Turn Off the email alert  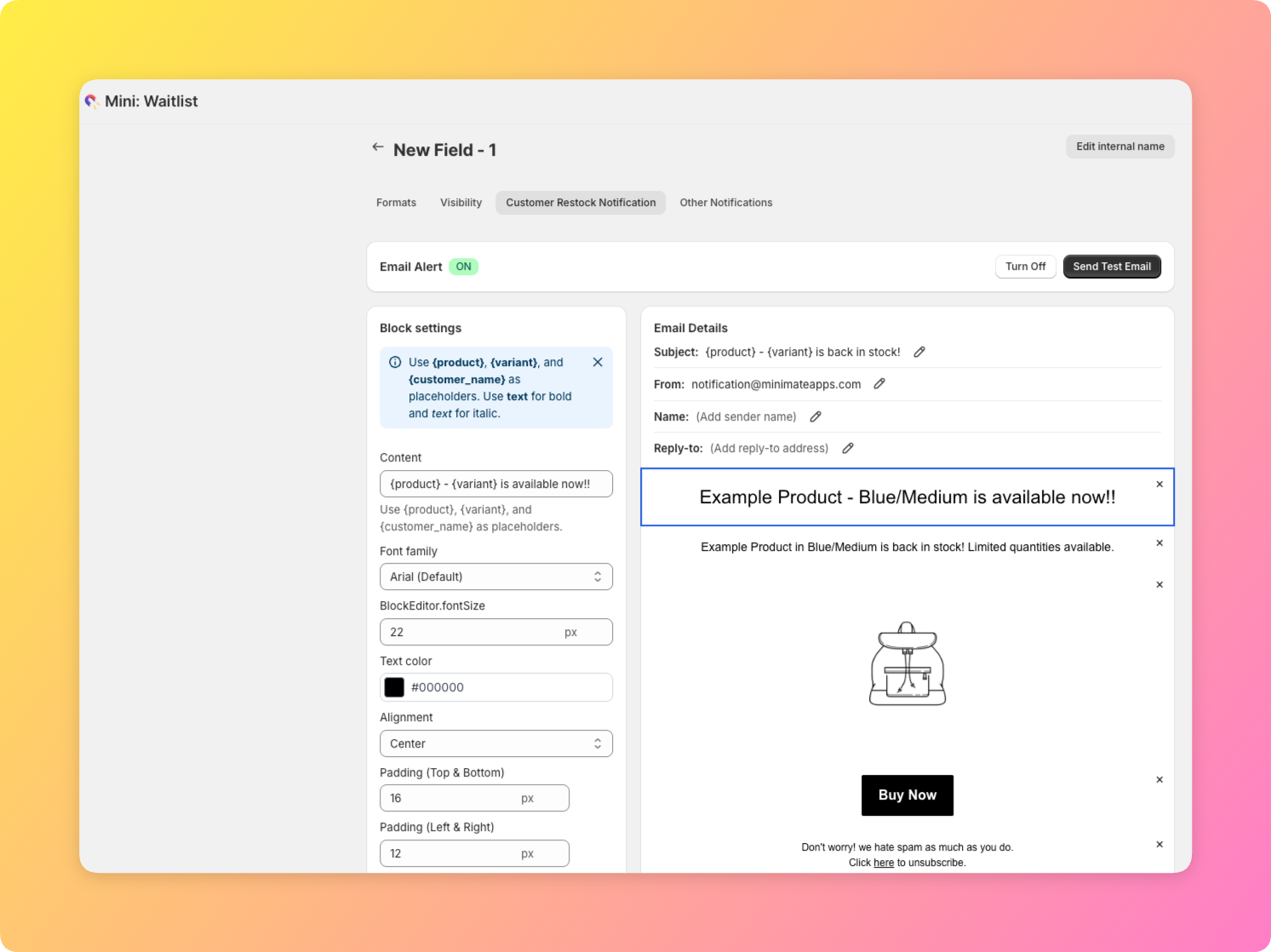[1026, 267]
